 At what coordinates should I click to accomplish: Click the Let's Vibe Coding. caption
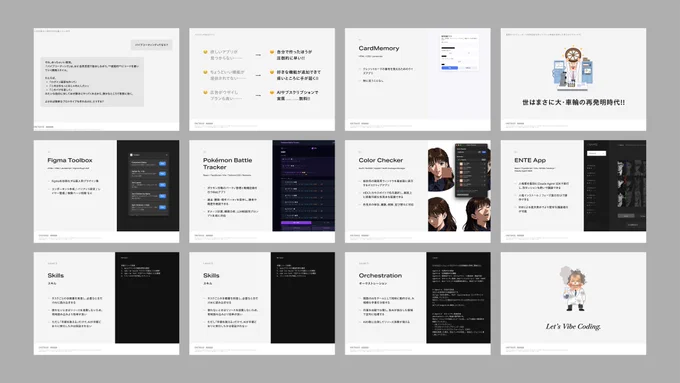coord(573,326)
